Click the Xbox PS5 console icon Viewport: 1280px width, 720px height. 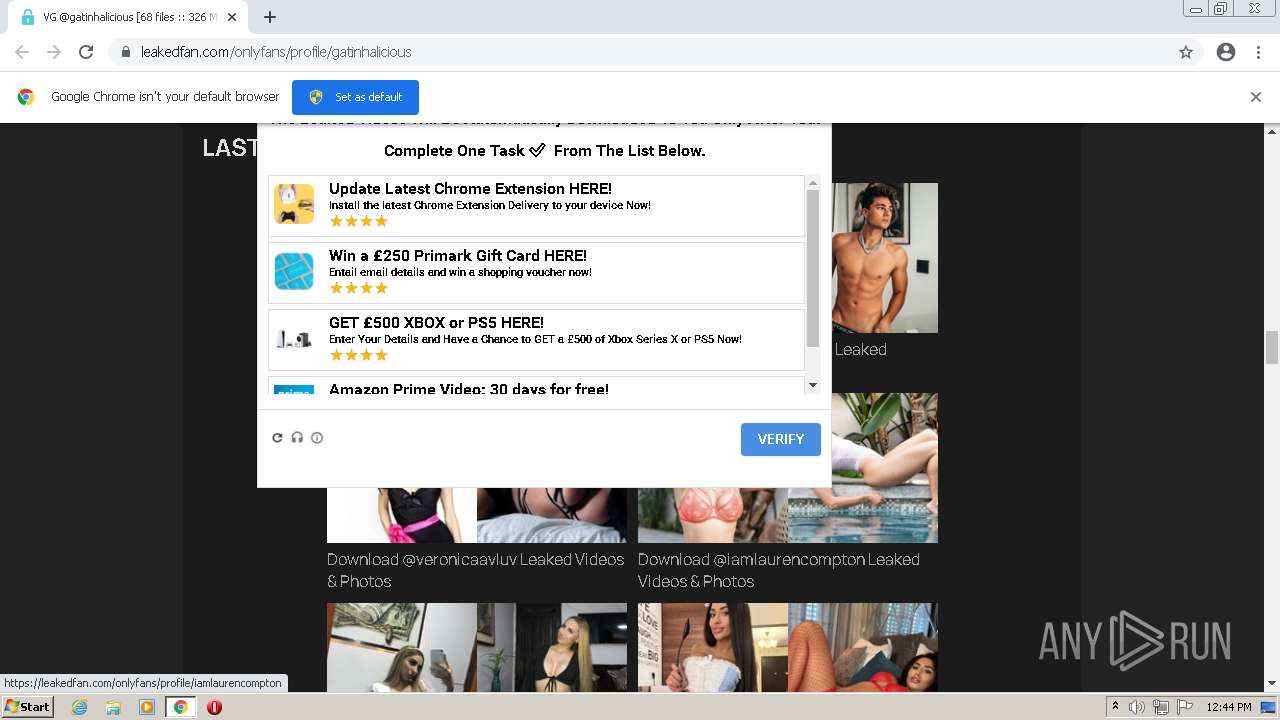click(294, 339)
